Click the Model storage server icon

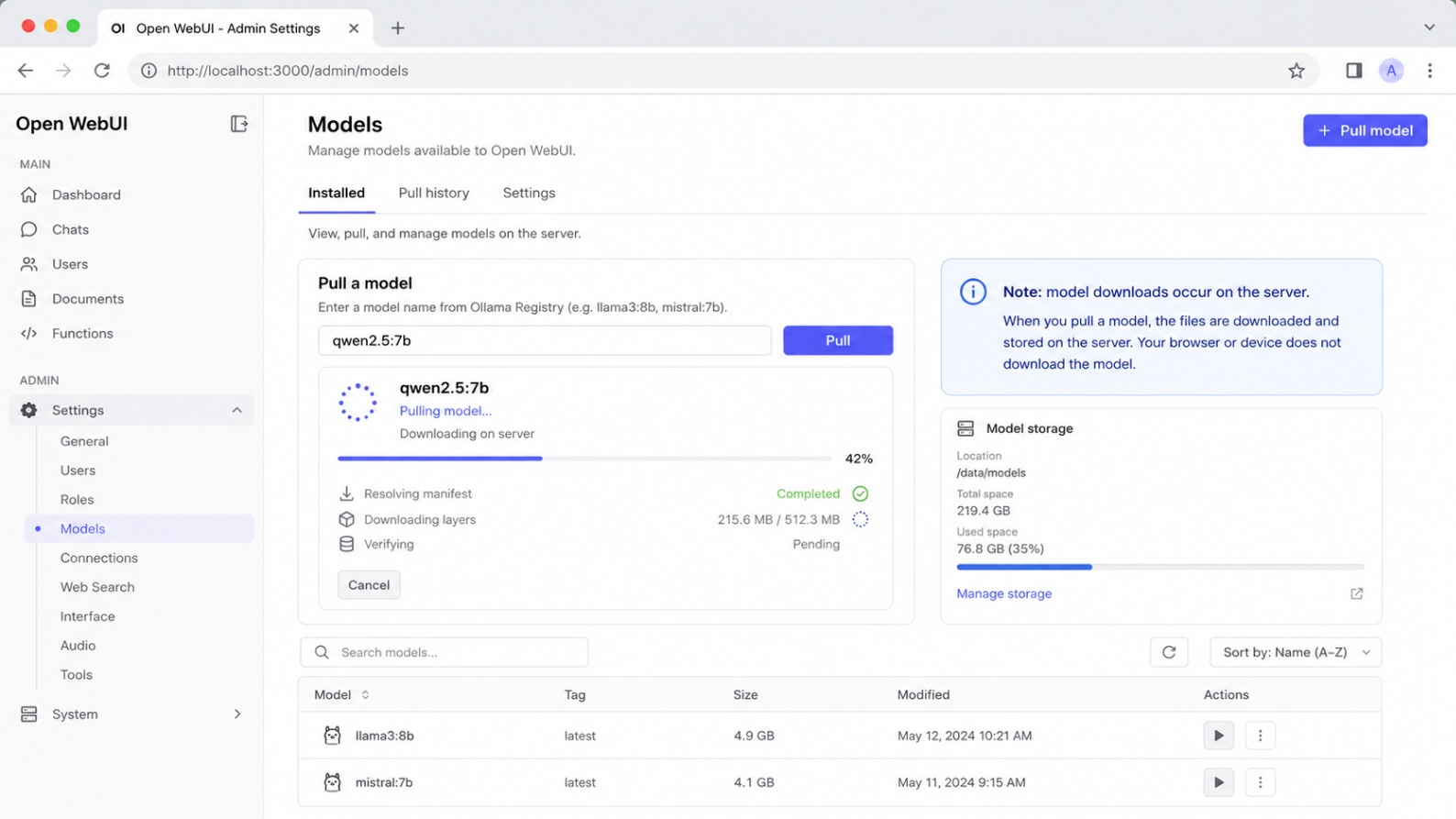click(965, 428)
